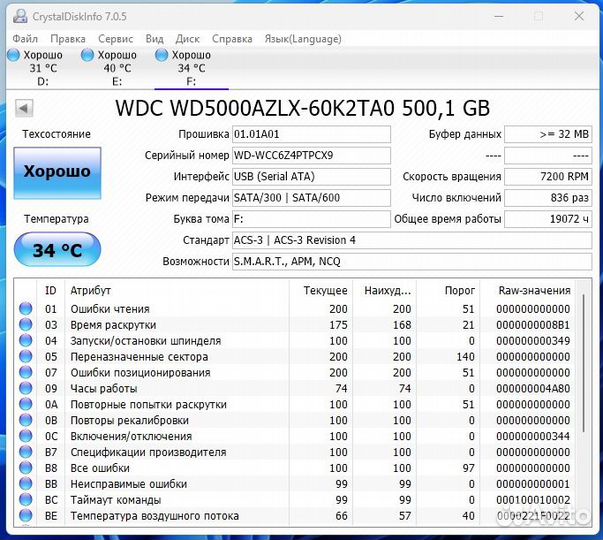Open the Справка menu
Image resolution: width=603 pixels, height=540 pixels.
pos(232,39)
